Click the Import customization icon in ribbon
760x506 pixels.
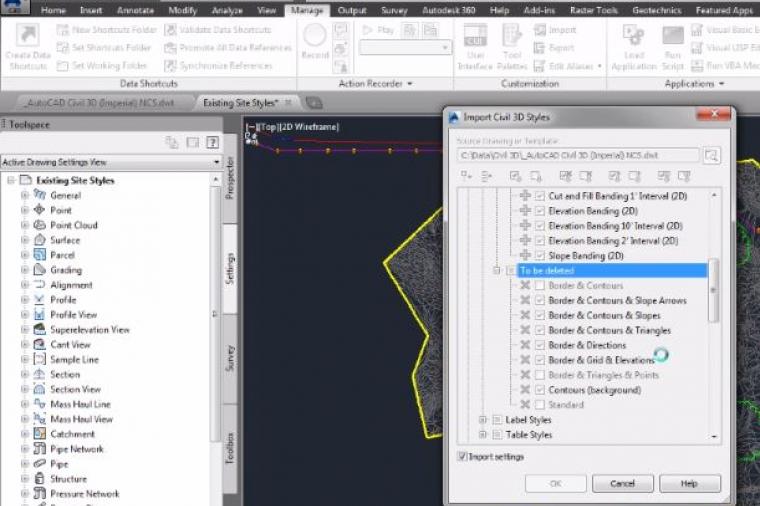pos(539,30)
